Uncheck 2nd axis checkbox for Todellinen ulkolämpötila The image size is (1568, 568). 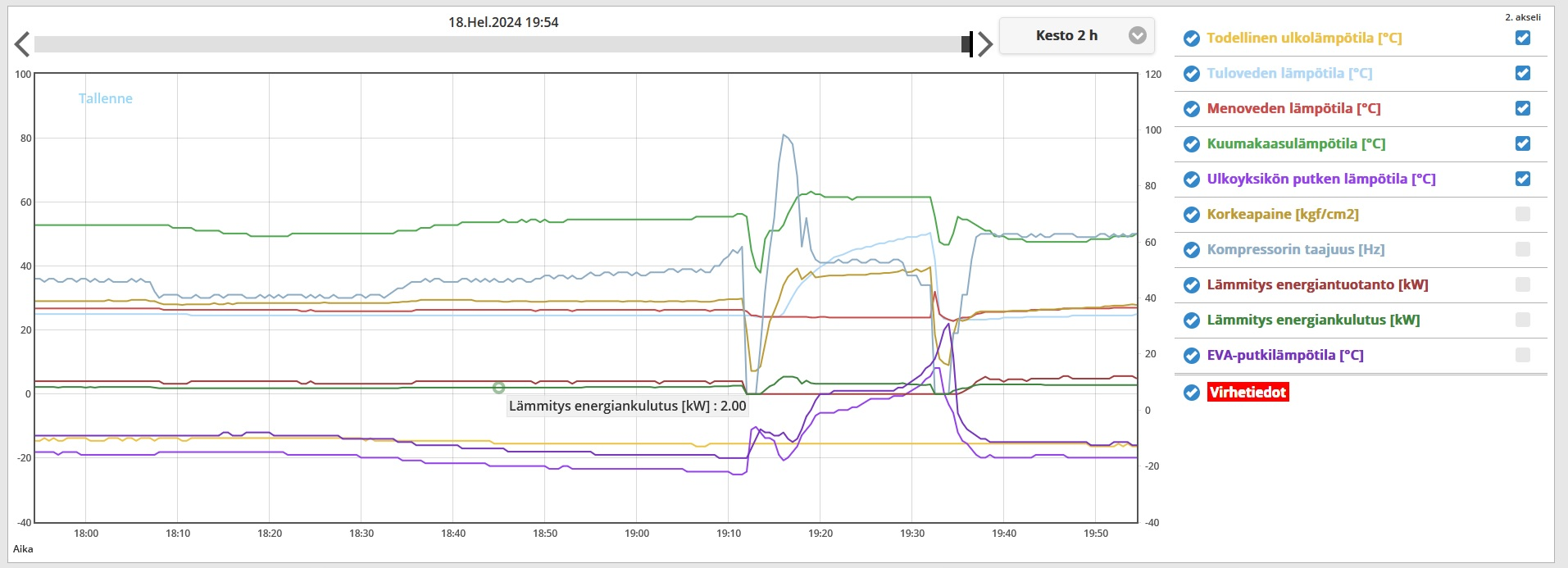pos(1522,38)
